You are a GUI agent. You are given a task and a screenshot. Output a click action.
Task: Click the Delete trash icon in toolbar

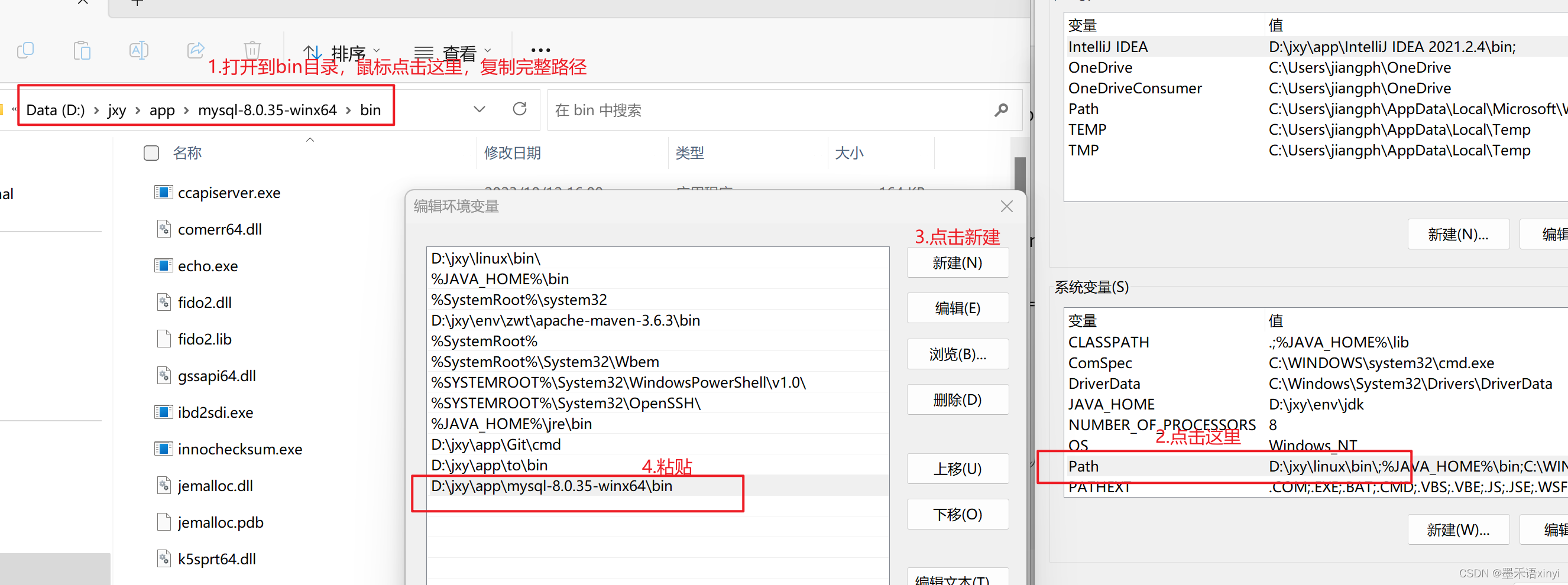click(x=252, y=50)
